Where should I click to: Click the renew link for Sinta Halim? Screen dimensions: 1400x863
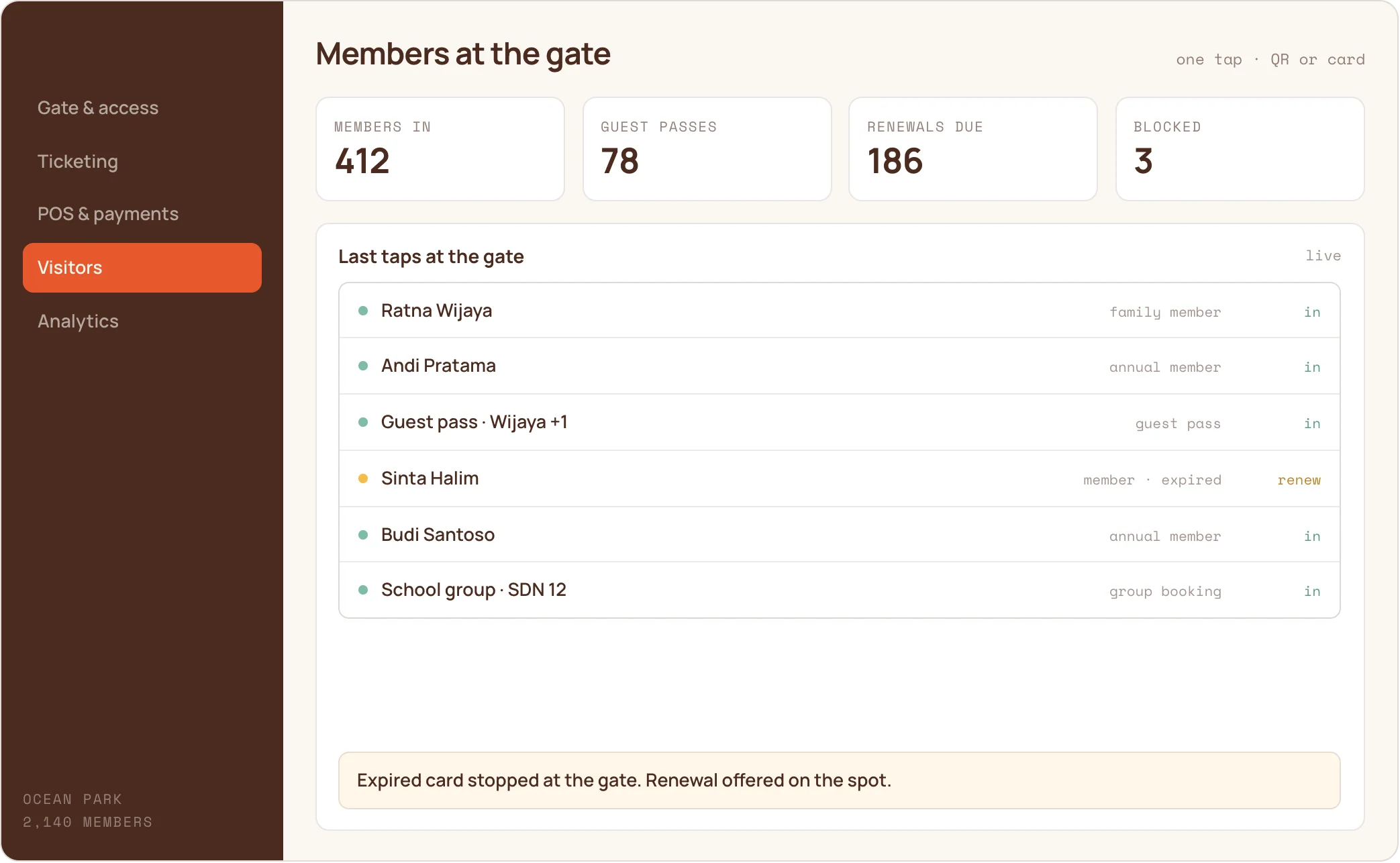[x=1299, y=480]
